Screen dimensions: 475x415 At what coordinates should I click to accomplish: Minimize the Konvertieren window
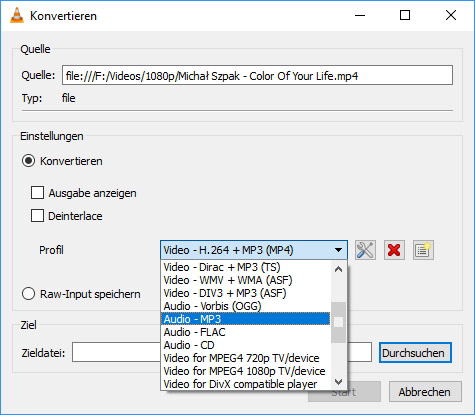(360, 15)
